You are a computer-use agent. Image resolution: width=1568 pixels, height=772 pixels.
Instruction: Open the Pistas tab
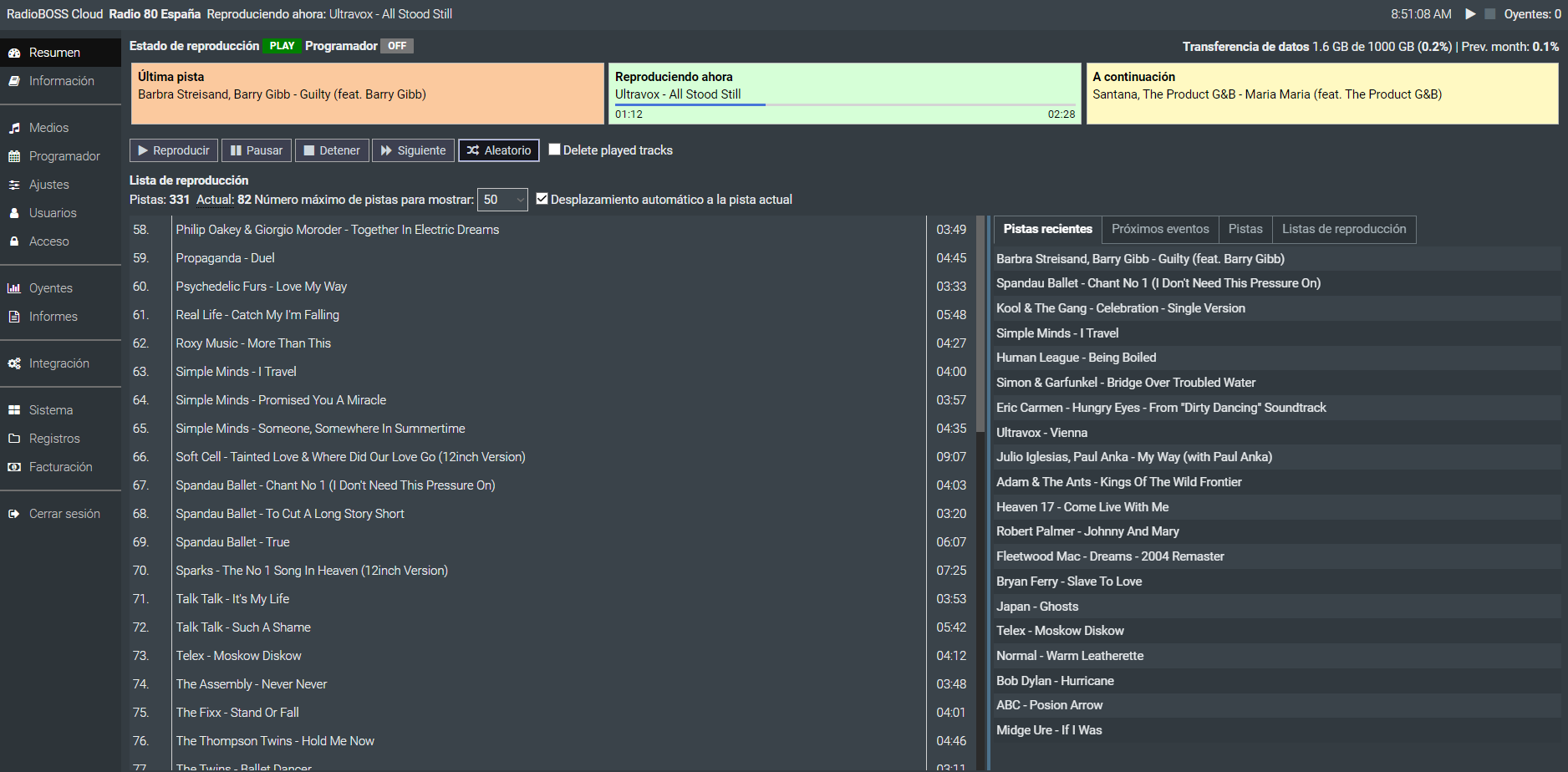click(x=1245, y=229)
